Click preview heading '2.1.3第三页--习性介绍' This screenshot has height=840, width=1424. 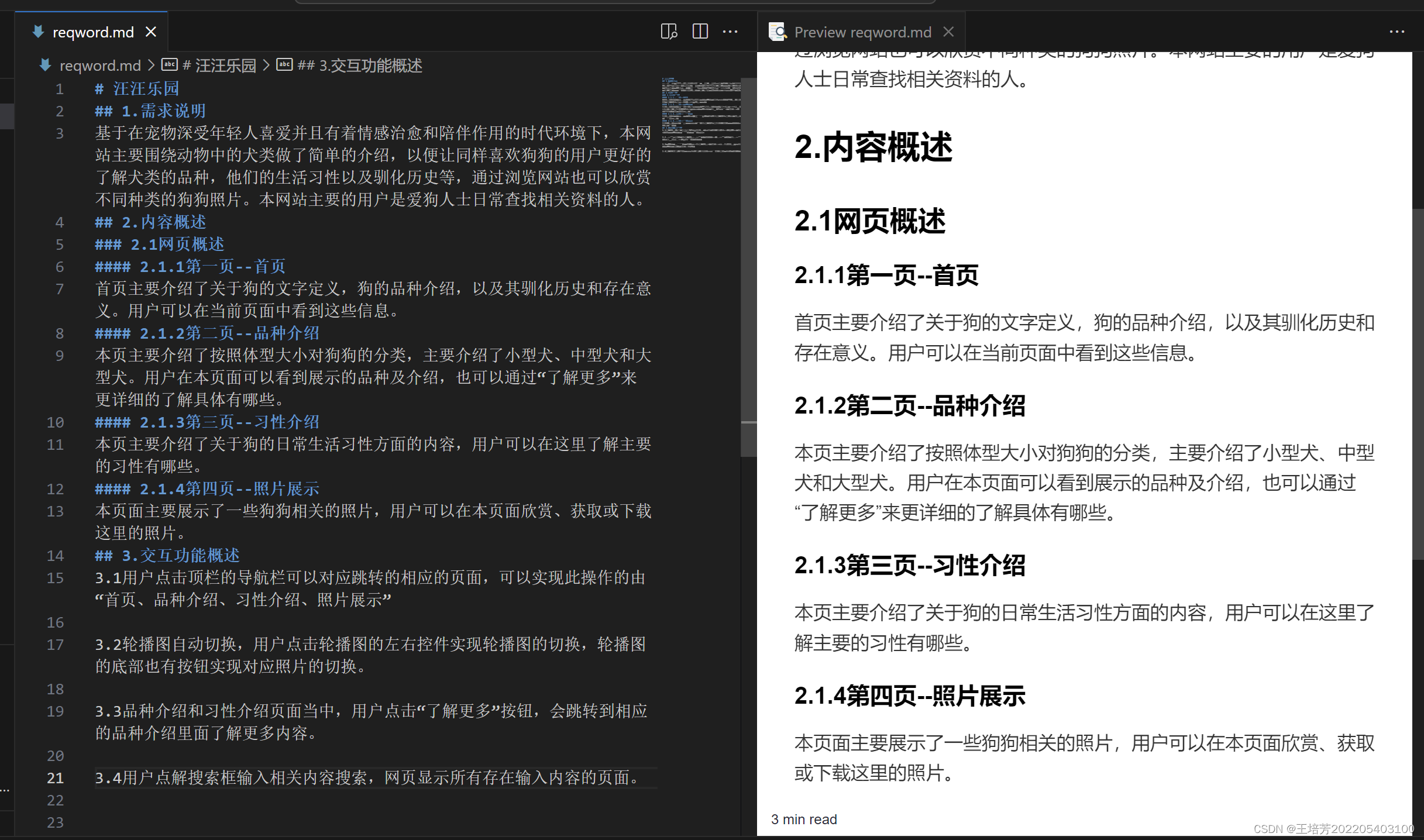910,565
